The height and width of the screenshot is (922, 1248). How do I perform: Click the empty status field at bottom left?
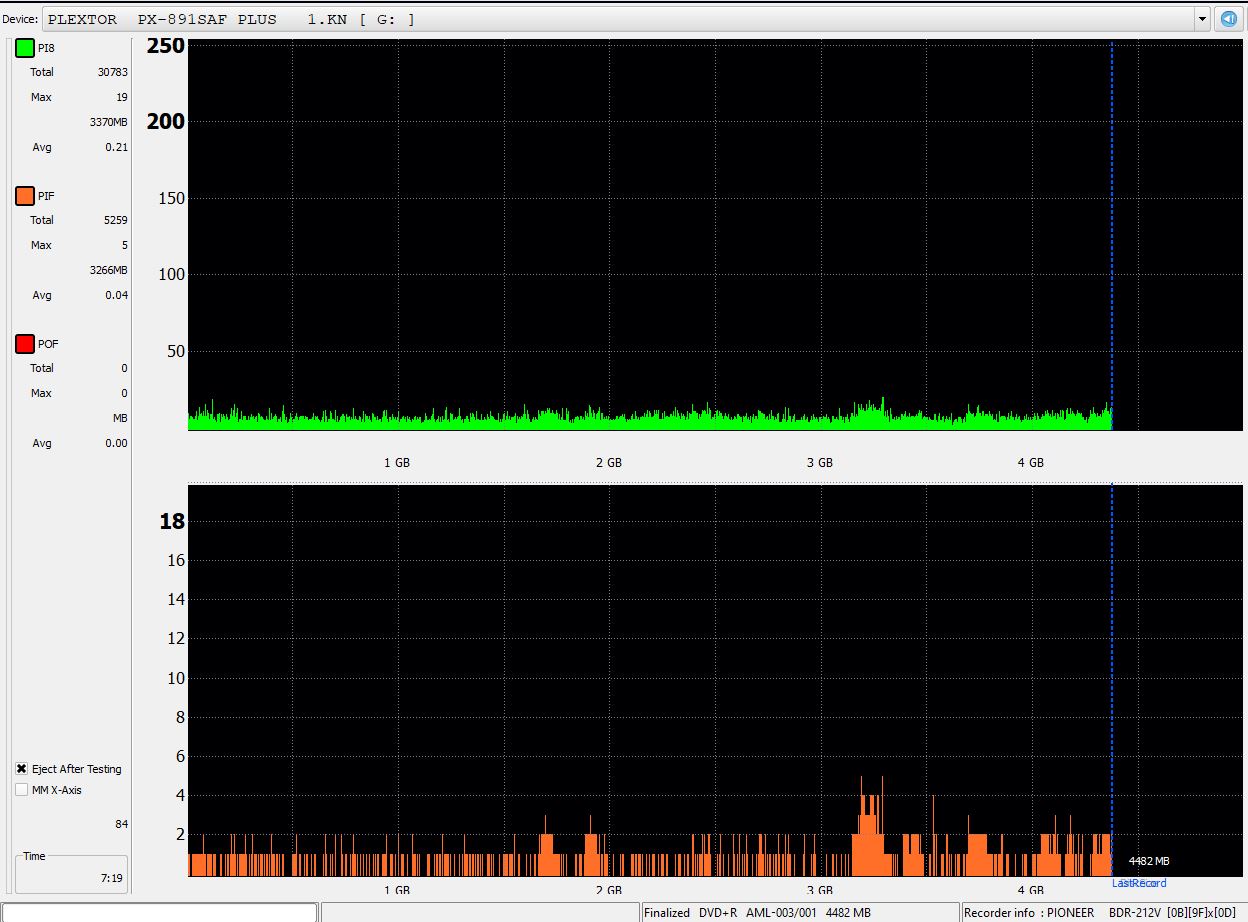point(160,912)
